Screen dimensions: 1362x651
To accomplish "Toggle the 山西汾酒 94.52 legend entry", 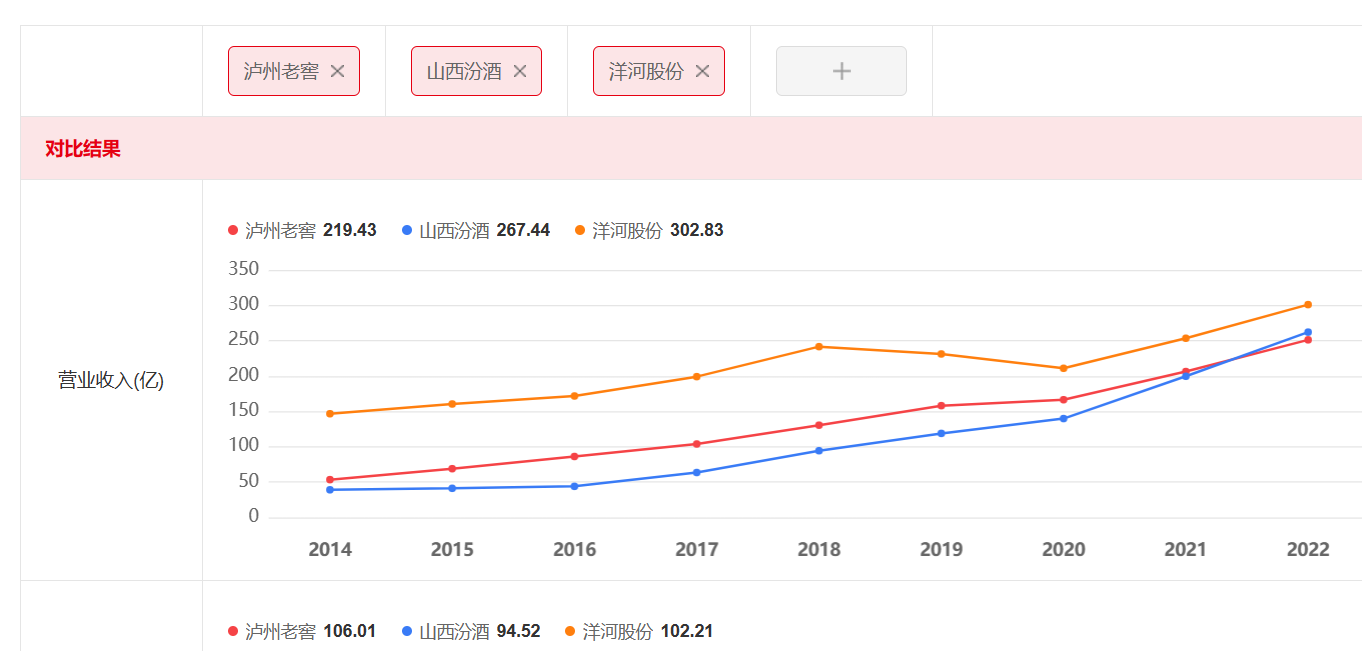I will (471, 631).
